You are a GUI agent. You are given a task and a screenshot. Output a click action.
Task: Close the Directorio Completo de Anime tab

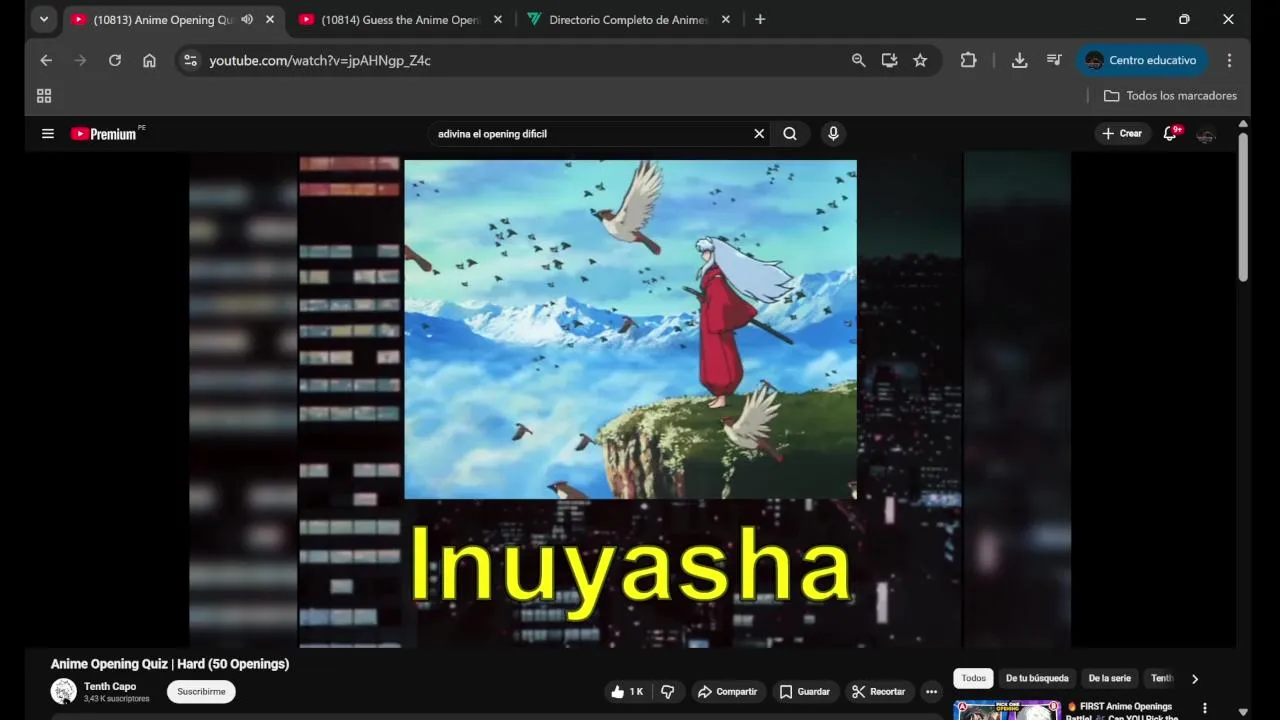pos(726,19)
